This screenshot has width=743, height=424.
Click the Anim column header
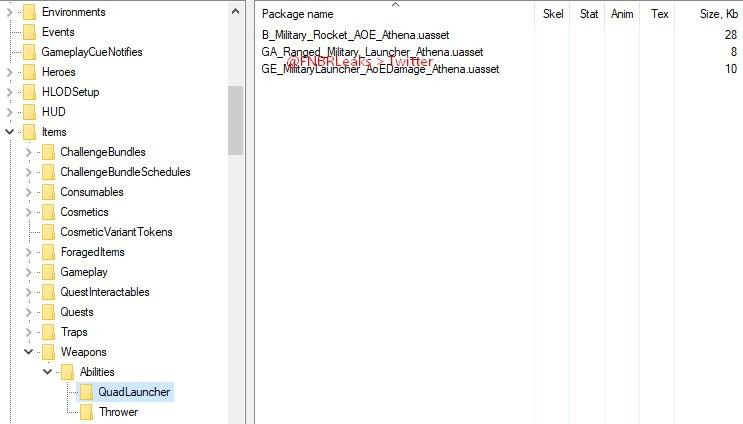pos(622,15)
